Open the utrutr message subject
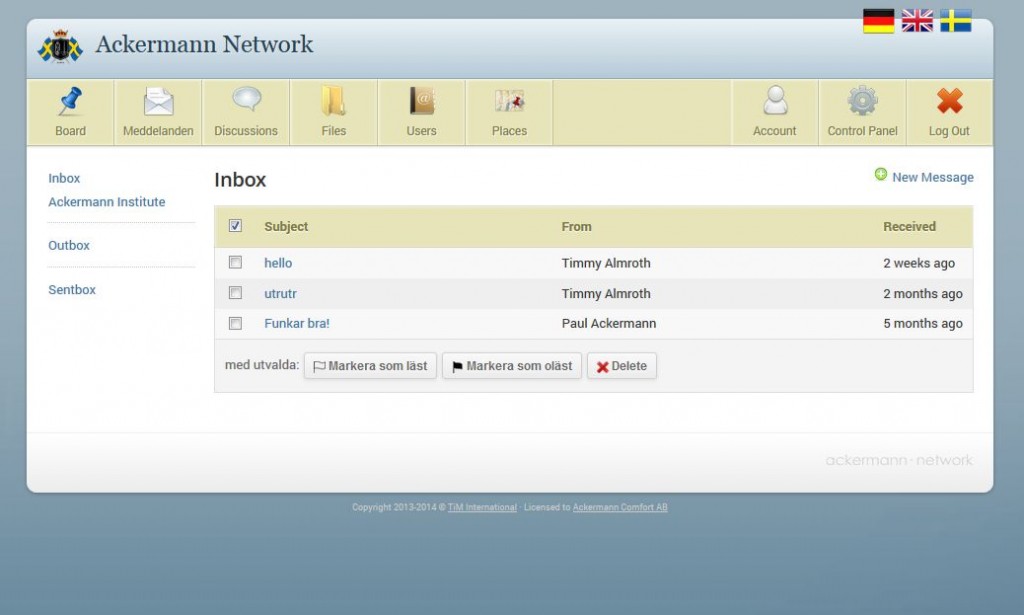The image size is (1024, 615). pos(280,293)
